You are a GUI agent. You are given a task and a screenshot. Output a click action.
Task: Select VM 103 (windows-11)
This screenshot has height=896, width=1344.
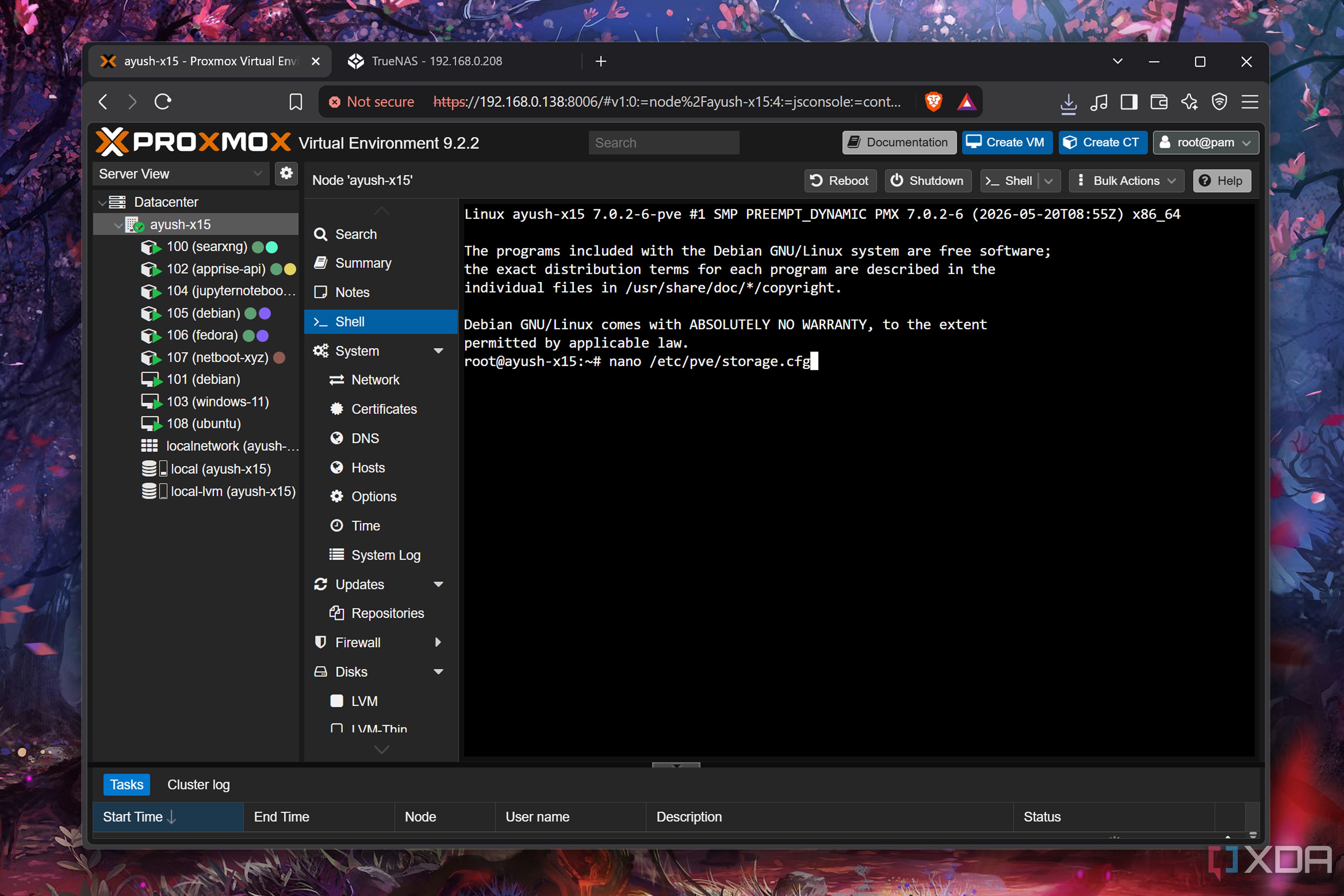pos(217,402)
